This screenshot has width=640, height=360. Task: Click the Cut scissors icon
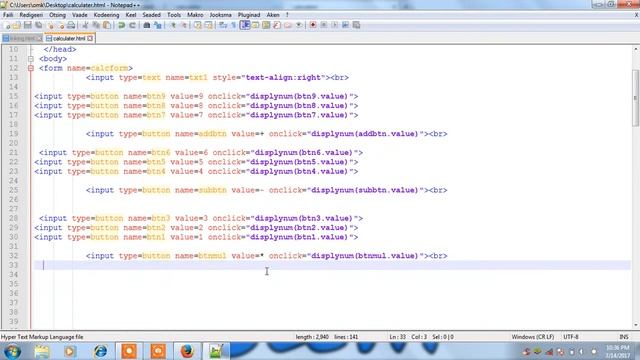coord(85,25)
